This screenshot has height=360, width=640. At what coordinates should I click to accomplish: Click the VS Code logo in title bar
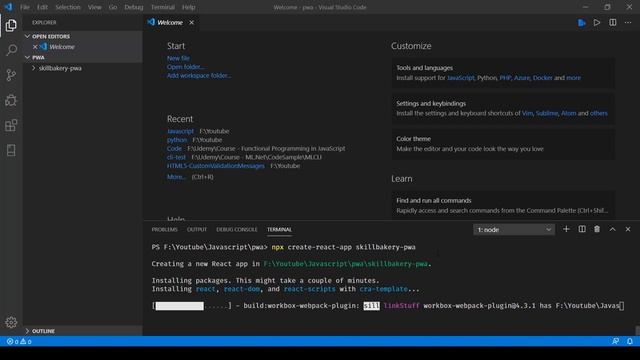pyautogui.click(x=8, y=7)
